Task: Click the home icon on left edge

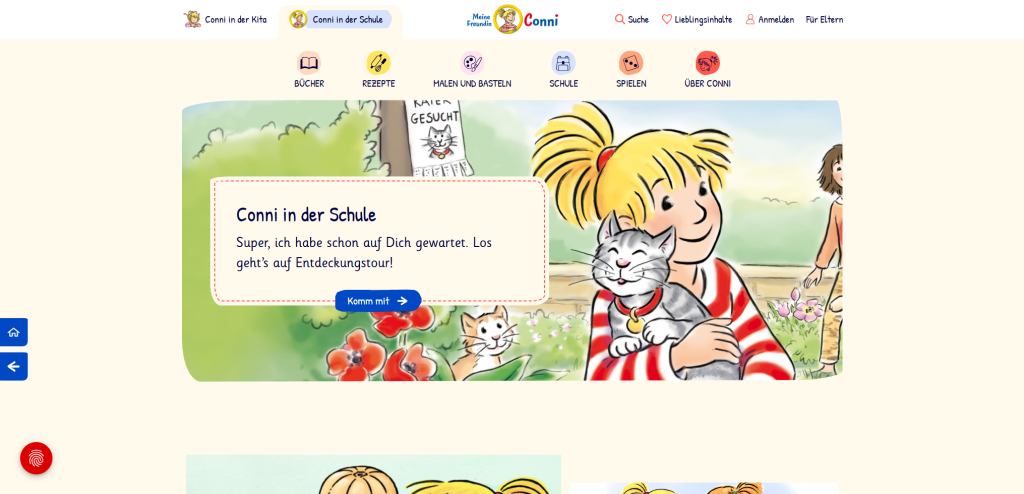Action: click(14, 332)
